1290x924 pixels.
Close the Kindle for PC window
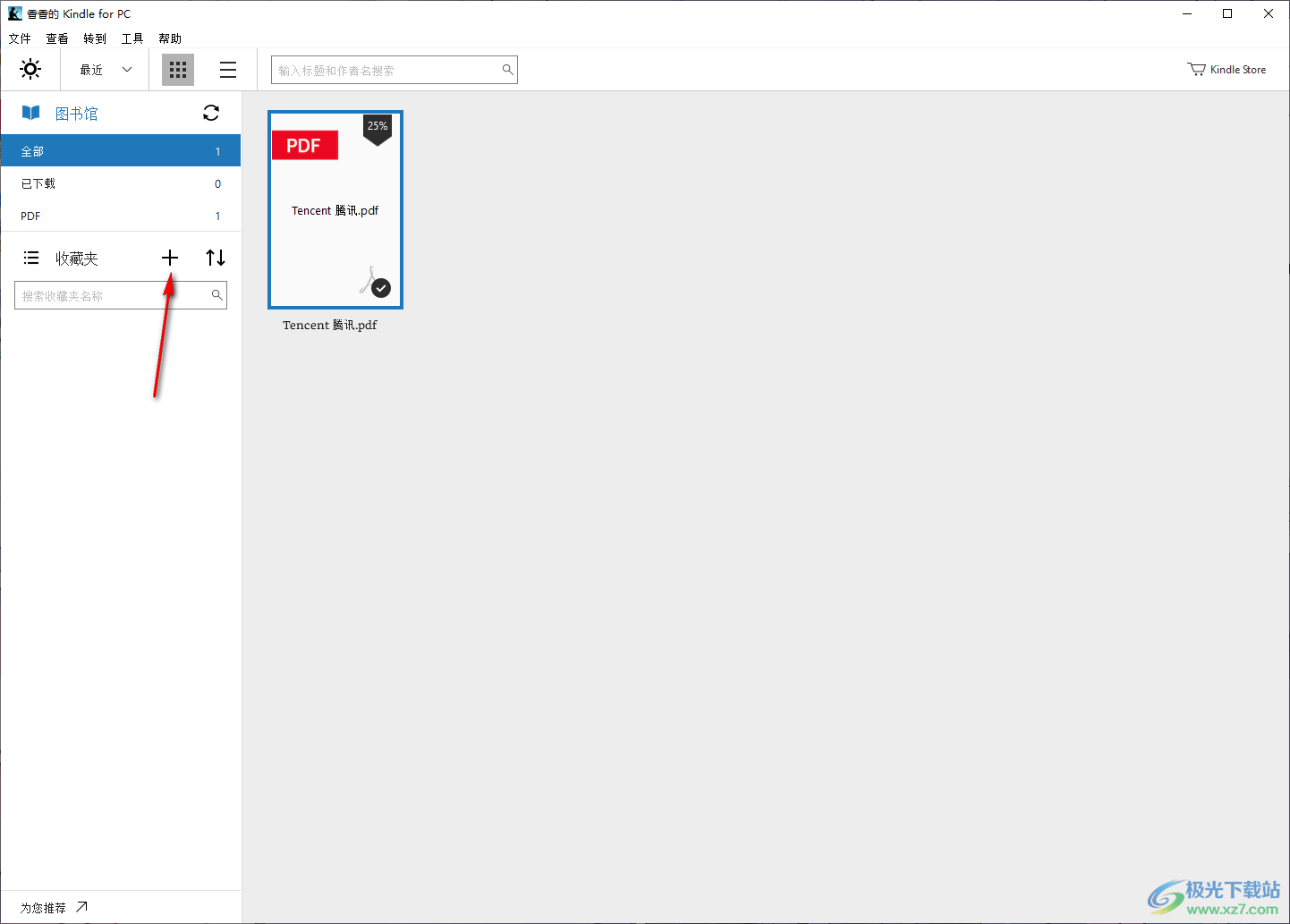click(x=1269, y=13)
